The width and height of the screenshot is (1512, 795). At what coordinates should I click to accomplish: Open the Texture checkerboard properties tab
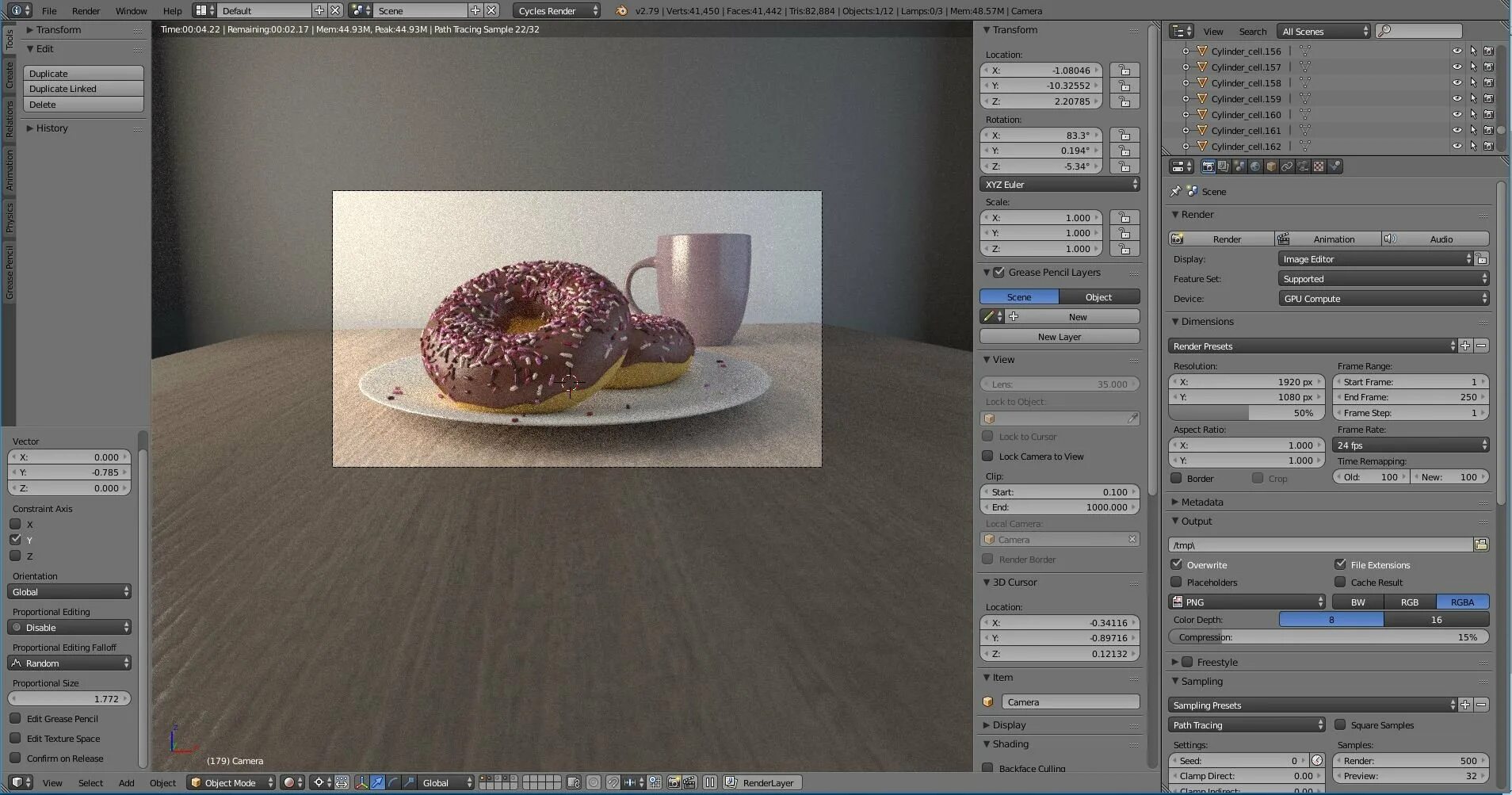[x=1319, y=166]
